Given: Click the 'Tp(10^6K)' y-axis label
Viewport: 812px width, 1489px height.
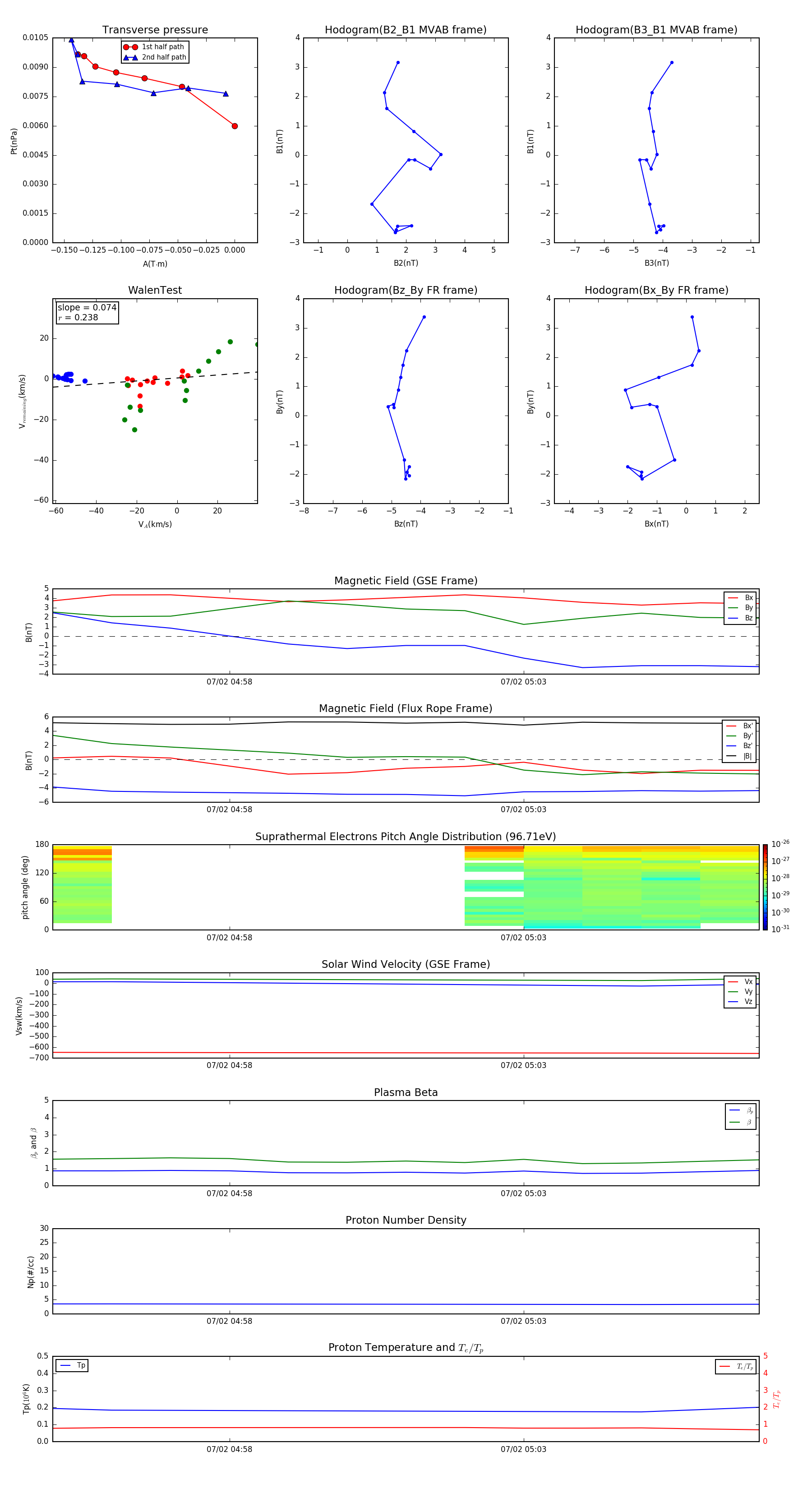Looking at the screenshot, I should tap(26, 1399).
